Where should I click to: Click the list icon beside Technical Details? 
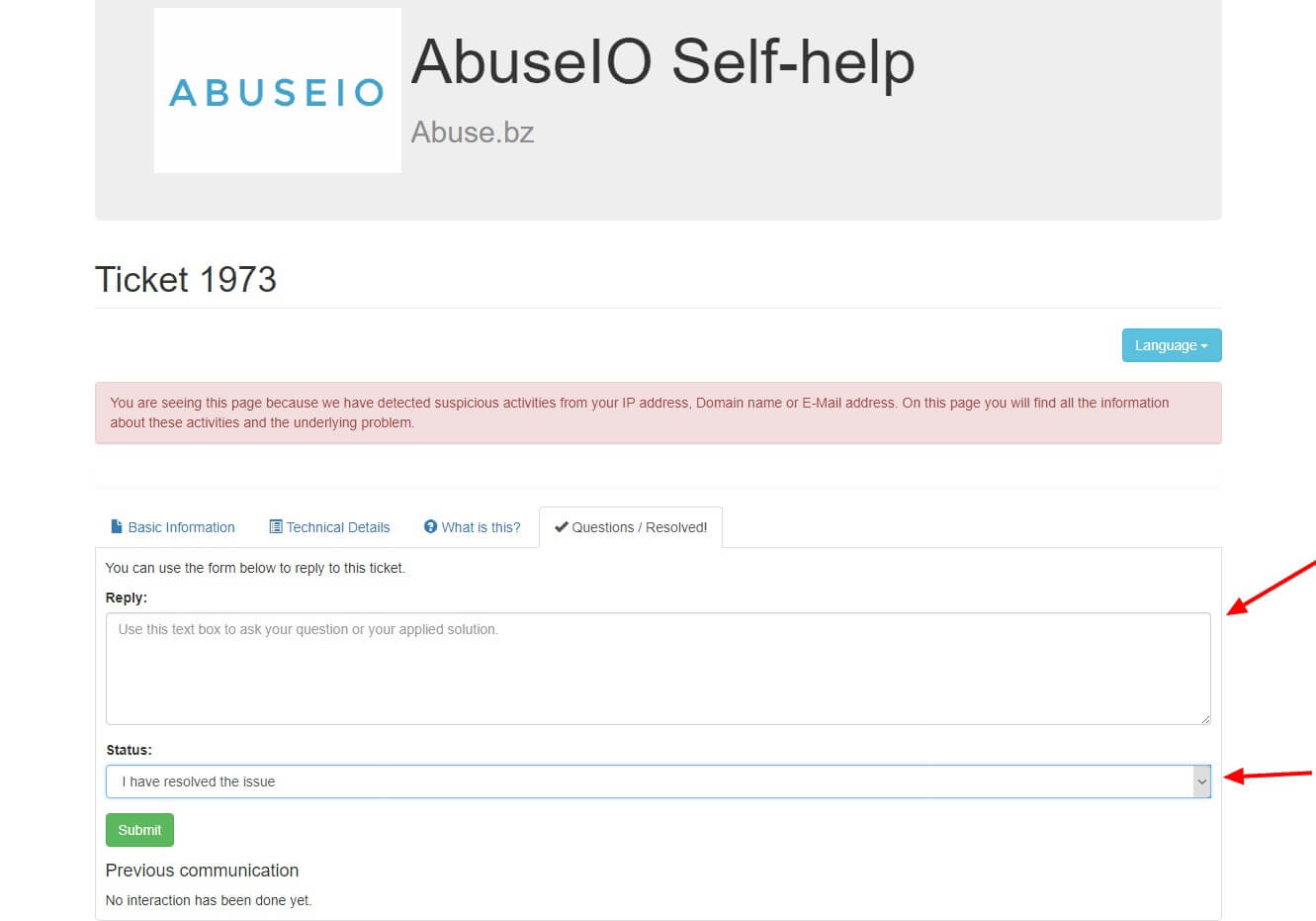point(276,526)
